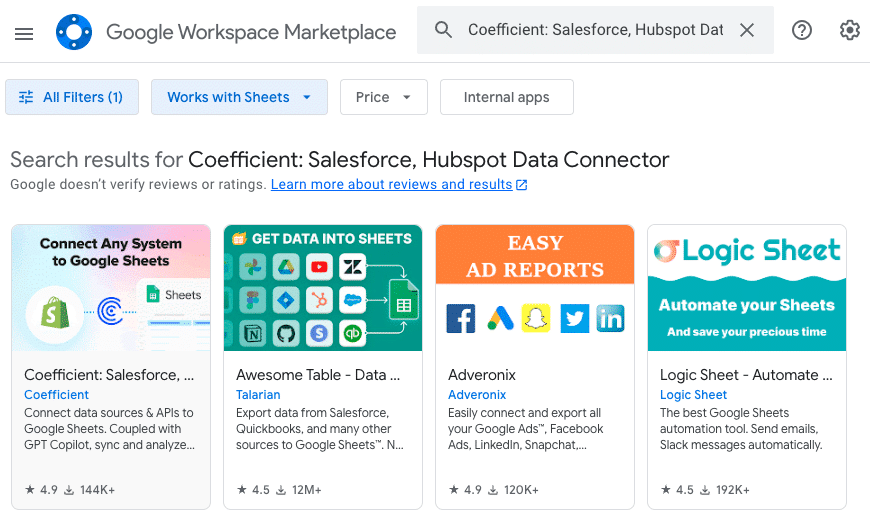Click the QuickBooks icon in Awesome Table banner
This screenshot has height=529, width=870.
pos(352,333)
